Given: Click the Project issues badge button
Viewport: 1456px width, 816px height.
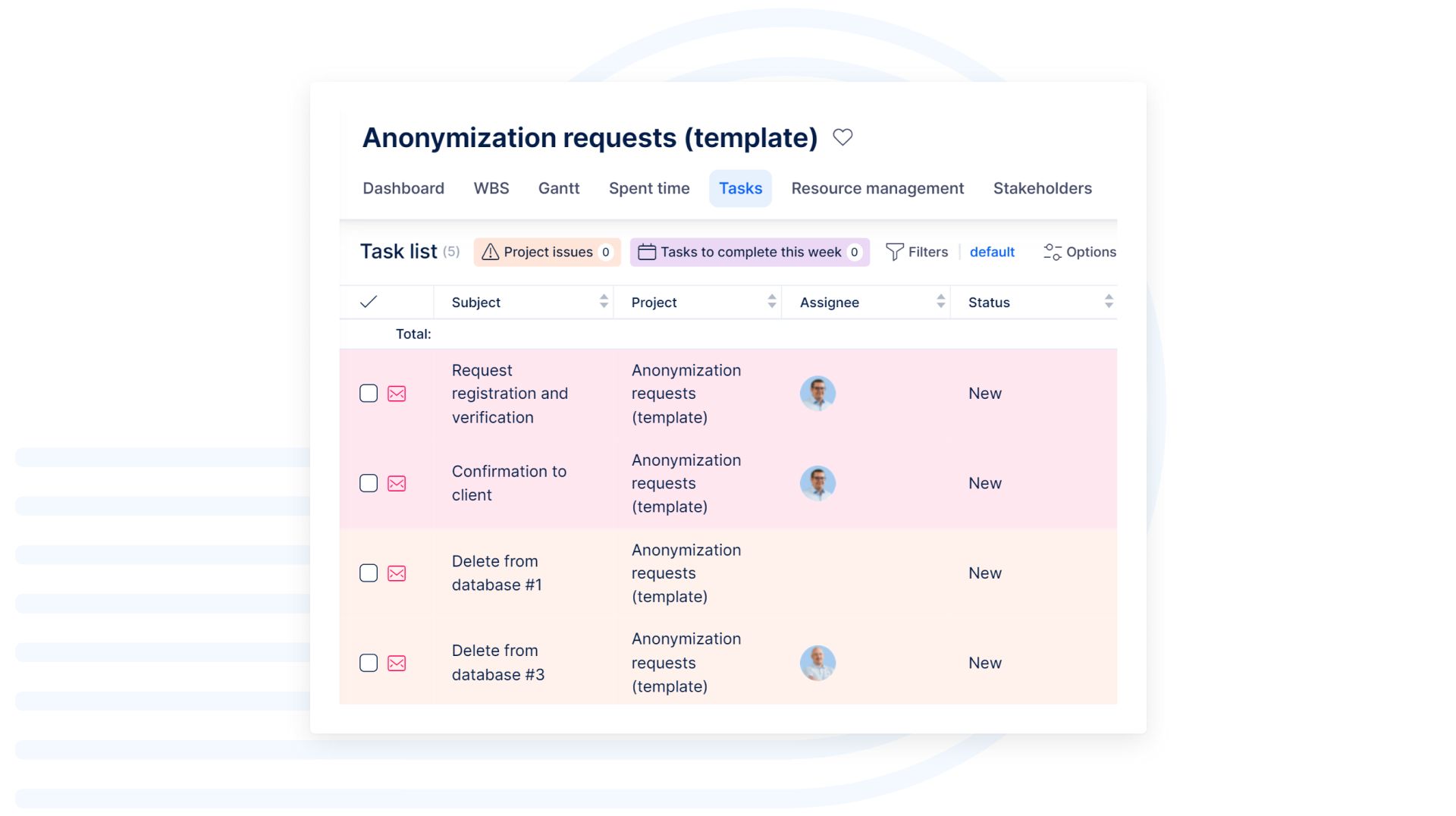Looking at the screenshot, I should click(x=547, y=252).
